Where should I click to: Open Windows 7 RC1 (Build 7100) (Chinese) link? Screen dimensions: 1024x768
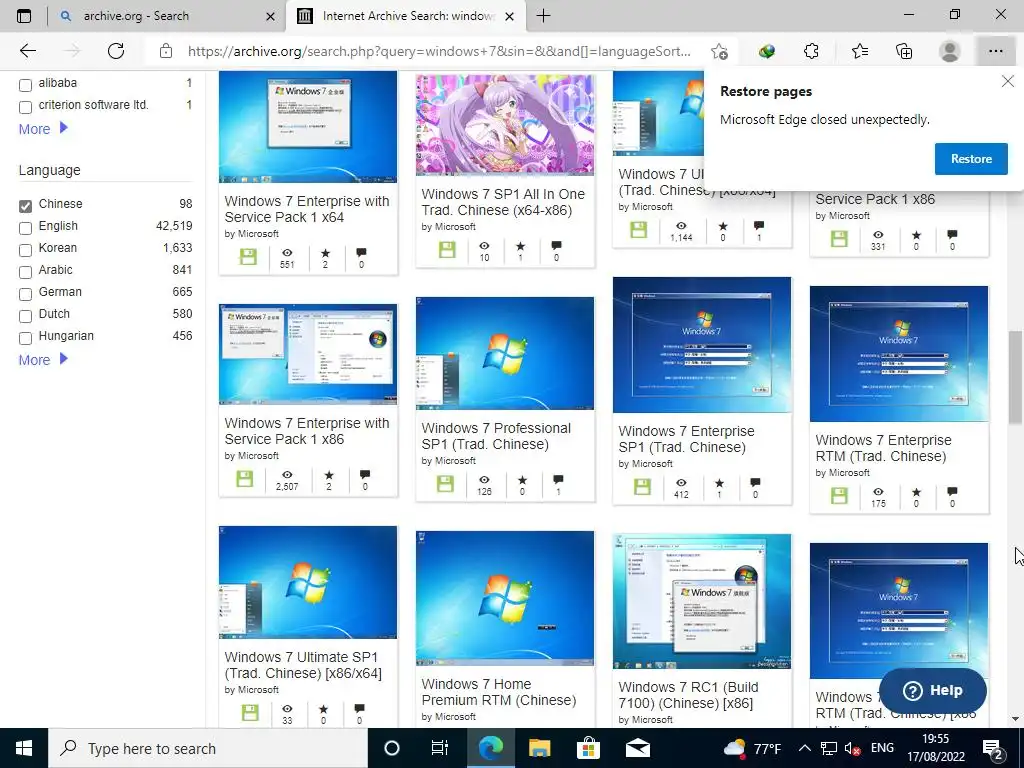pyautogui.click(x=688, y=695)
